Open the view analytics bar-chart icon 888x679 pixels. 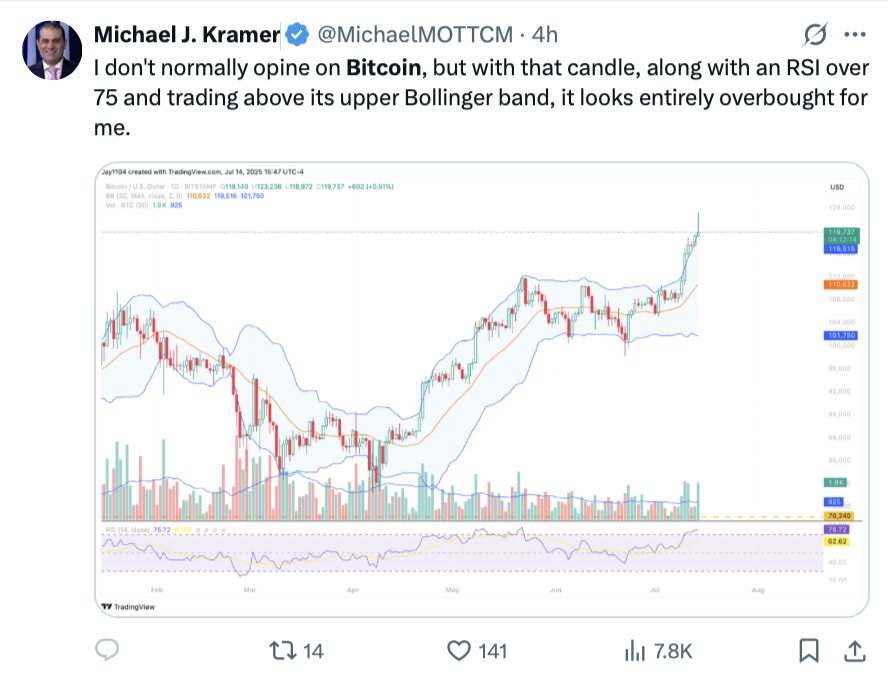click(x=633, y=650)
